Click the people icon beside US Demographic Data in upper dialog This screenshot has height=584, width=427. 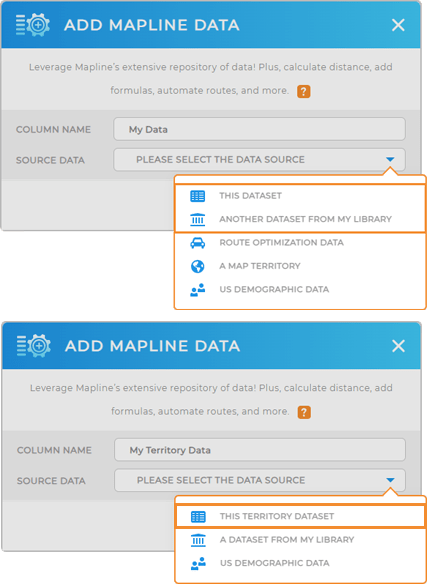[197, 290]
